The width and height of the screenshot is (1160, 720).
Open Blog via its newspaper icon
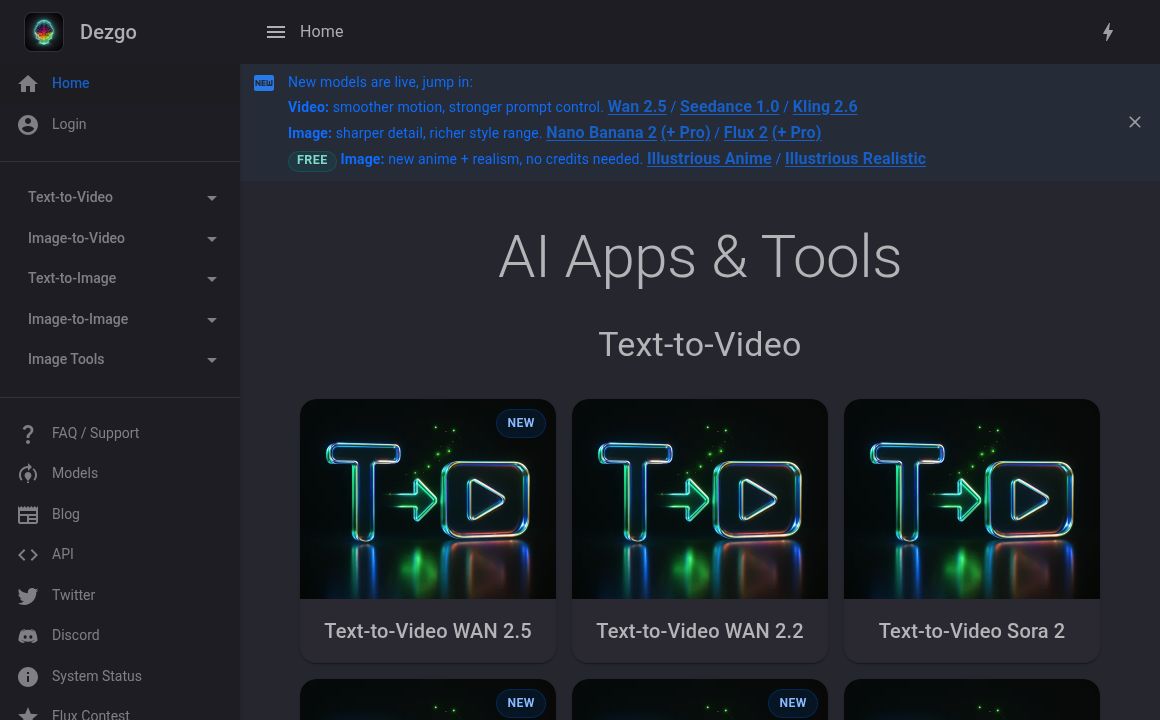coord(28,515)
